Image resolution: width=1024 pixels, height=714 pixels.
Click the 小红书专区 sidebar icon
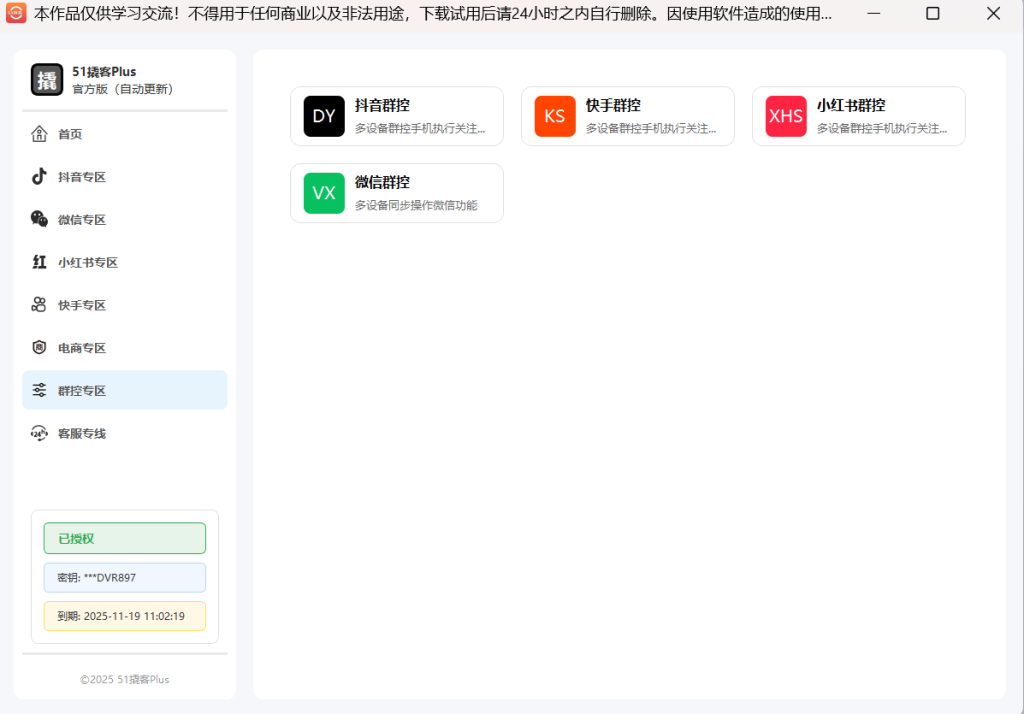pos(39,262)
